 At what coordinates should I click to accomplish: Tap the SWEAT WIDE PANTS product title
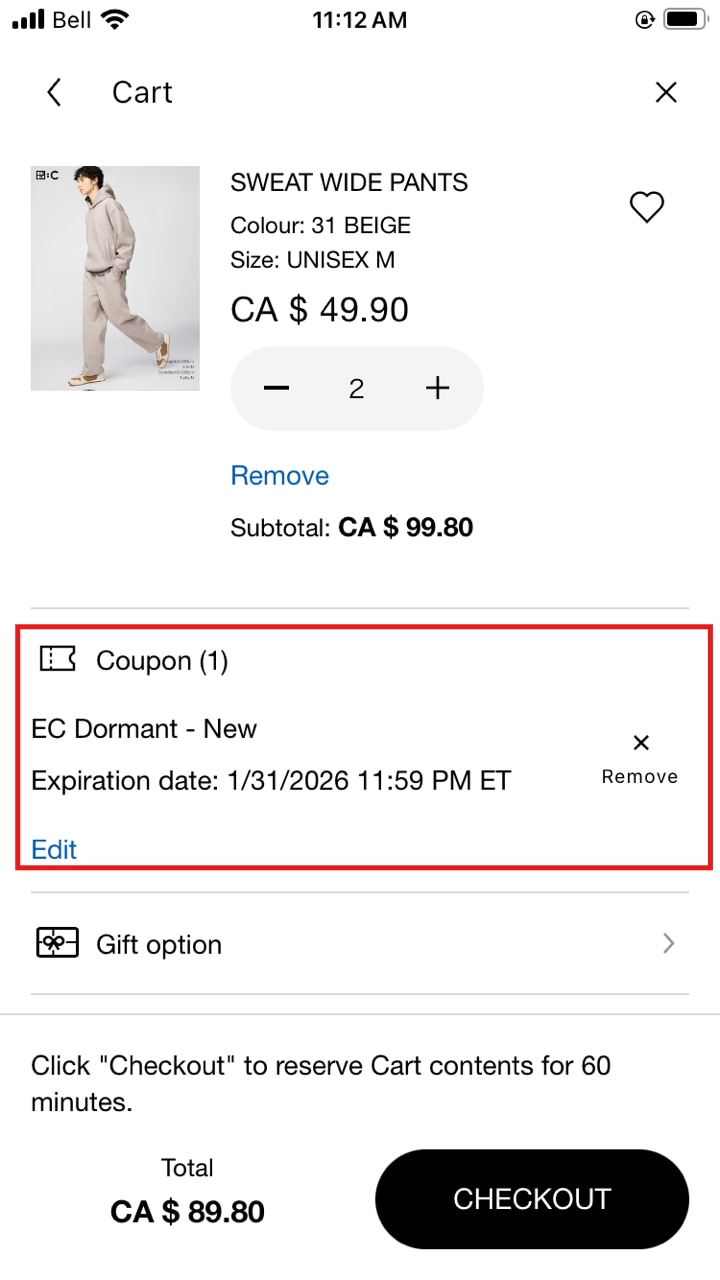point(349,183)
